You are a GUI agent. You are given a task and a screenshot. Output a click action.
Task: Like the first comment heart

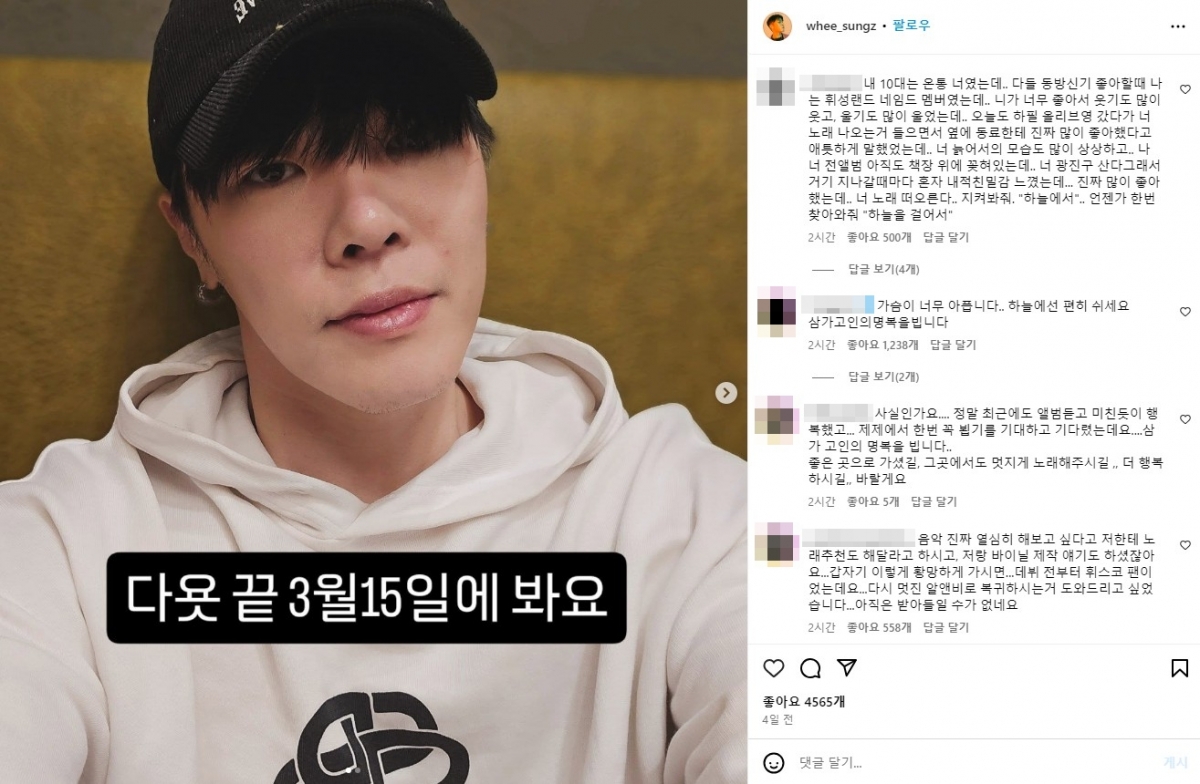click(1185, 89)
